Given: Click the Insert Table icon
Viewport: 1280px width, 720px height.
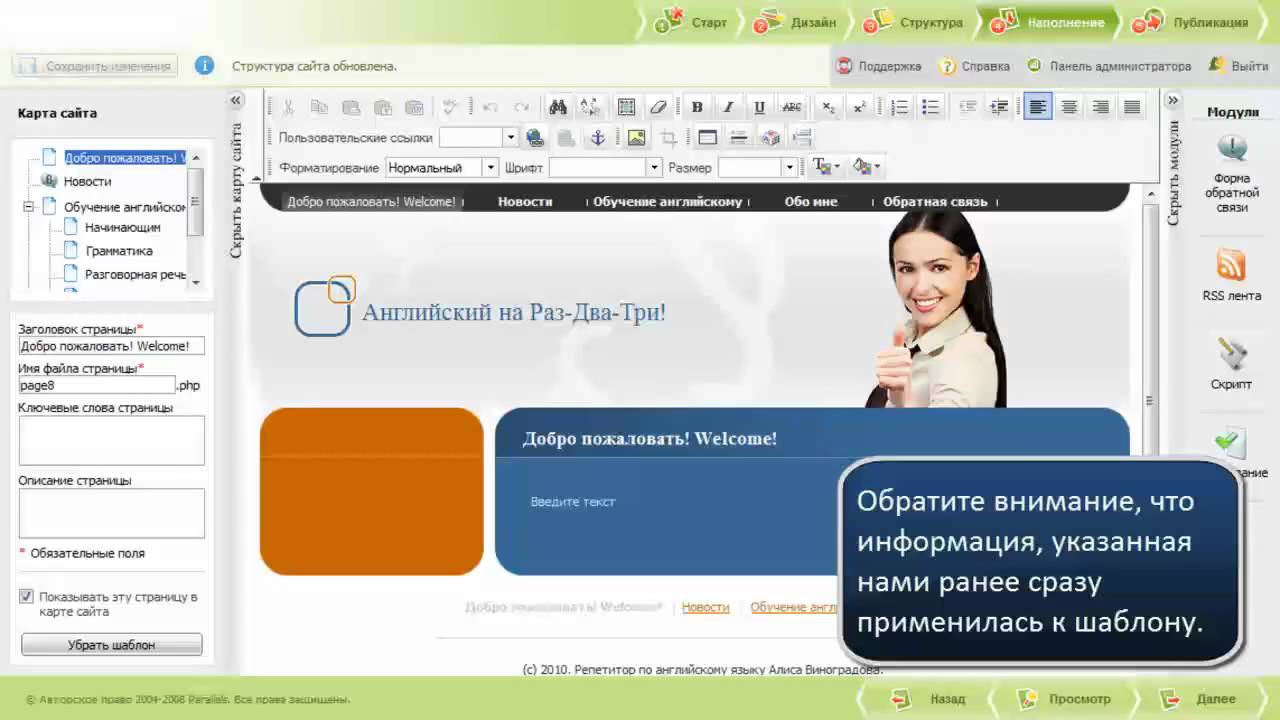Looking at the screenshot, I should [x=707, y=138].
